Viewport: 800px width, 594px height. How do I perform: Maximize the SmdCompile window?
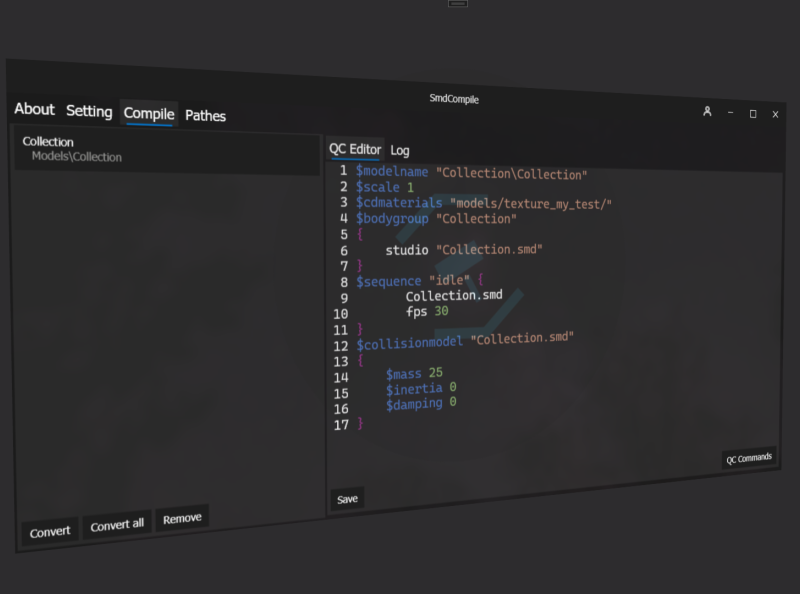coord(753,114)
